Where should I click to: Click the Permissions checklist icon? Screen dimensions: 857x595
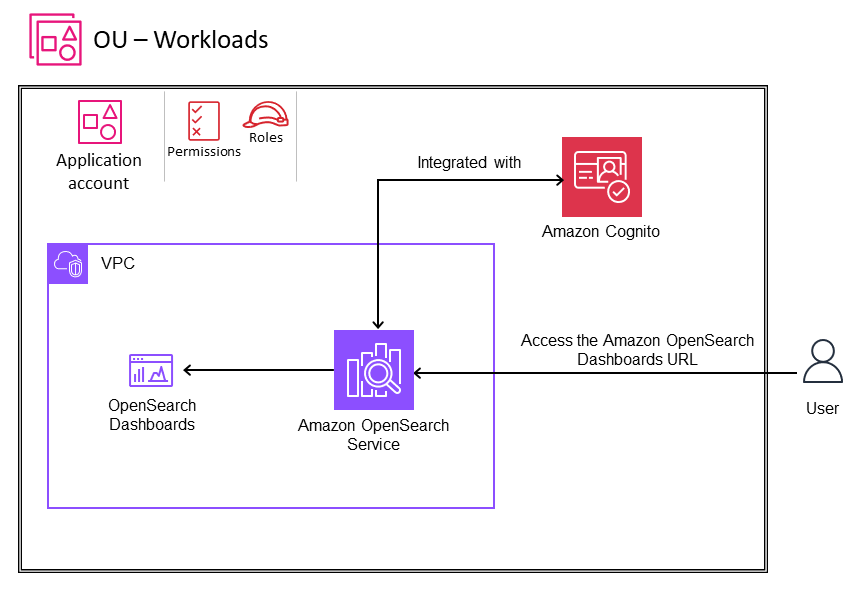pos(204,121)
